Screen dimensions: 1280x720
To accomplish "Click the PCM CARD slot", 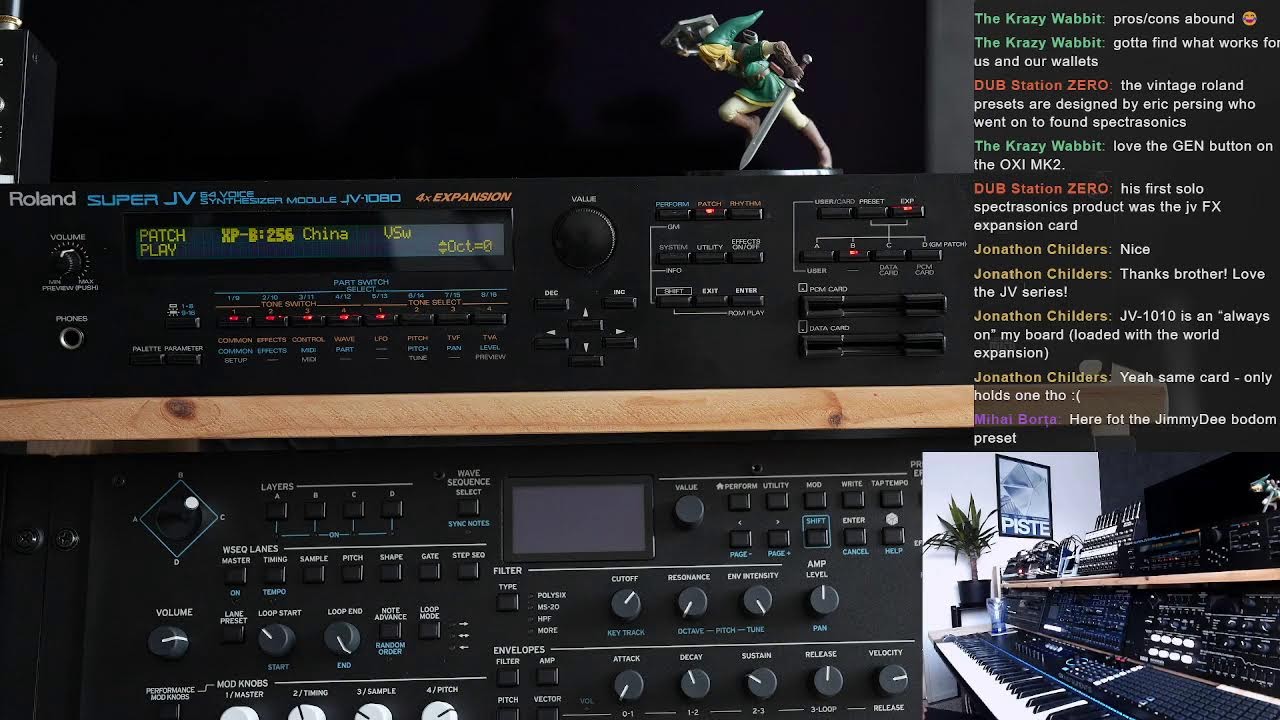I will 872,305.
